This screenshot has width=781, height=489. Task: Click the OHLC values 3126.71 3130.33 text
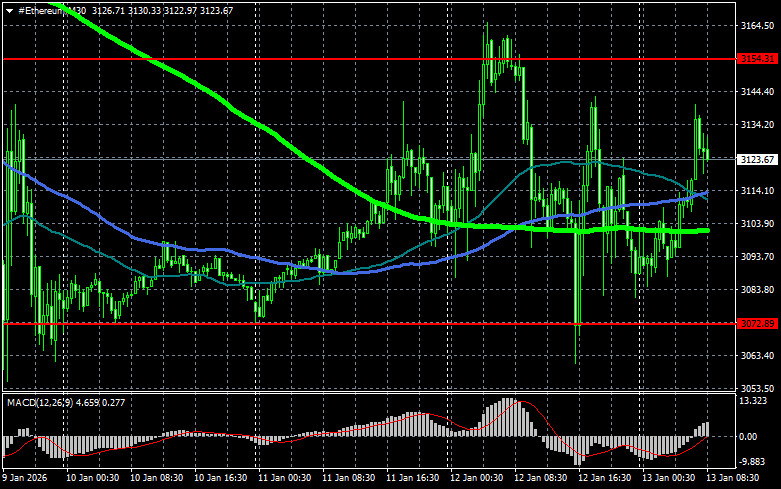(127, 10)
